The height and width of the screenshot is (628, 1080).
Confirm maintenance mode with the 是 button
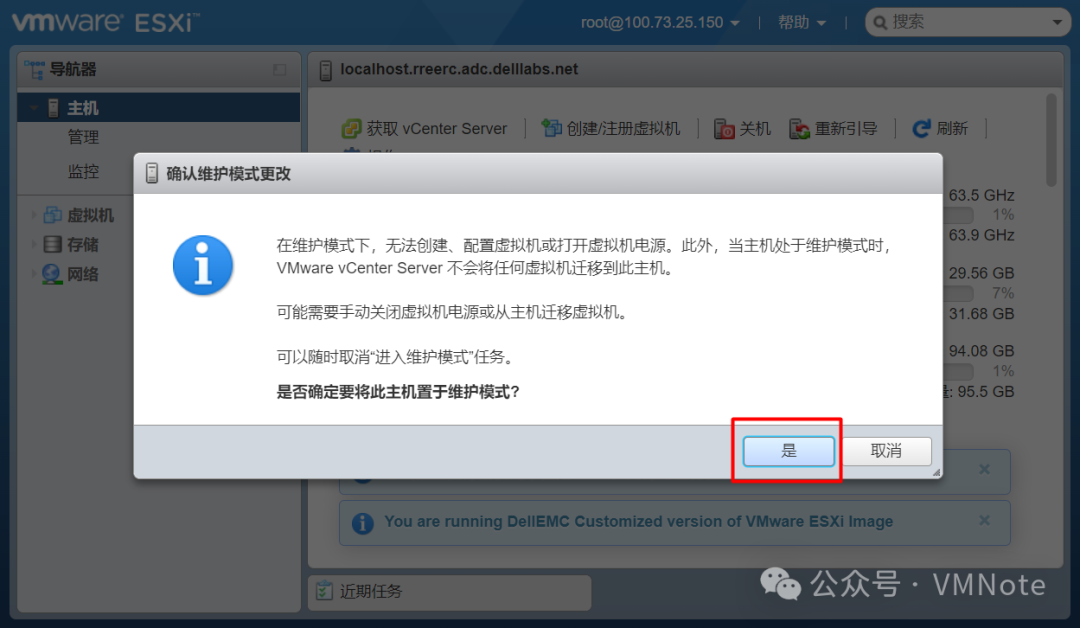click(x=789, y=451)
